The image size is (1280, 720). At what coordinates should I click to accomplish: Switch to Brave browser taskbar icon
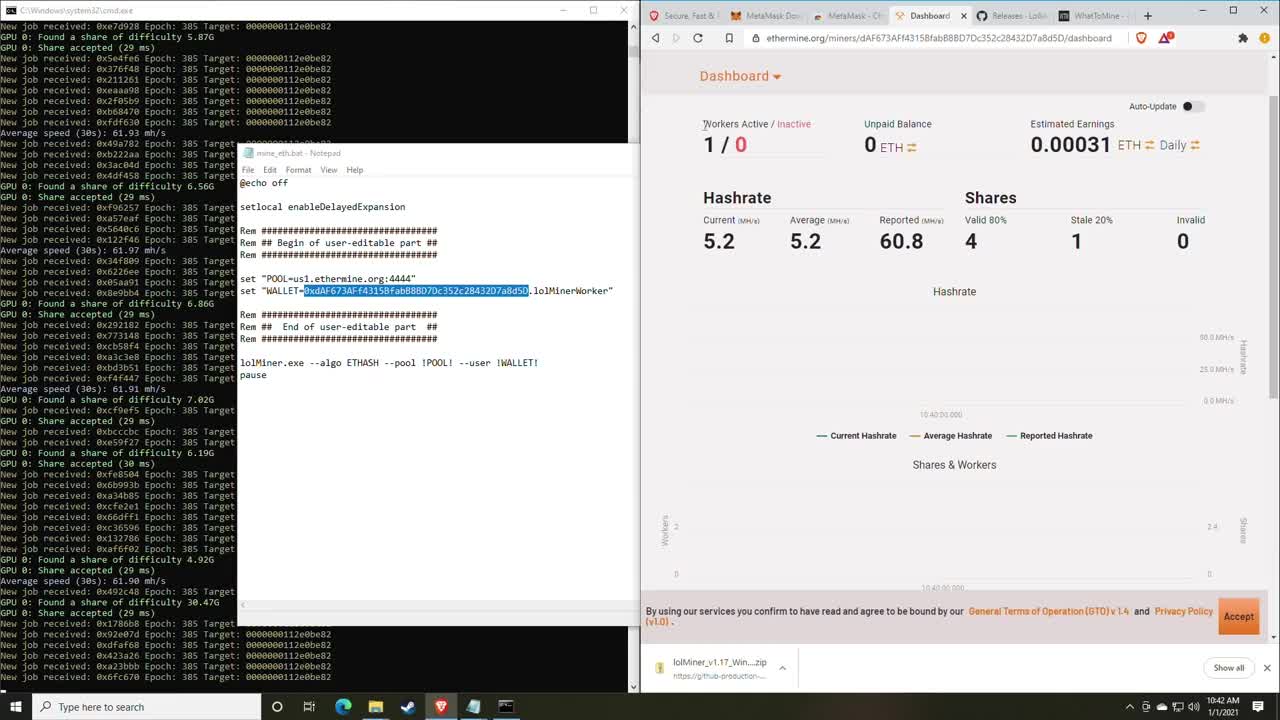click(x=441, y=707)
